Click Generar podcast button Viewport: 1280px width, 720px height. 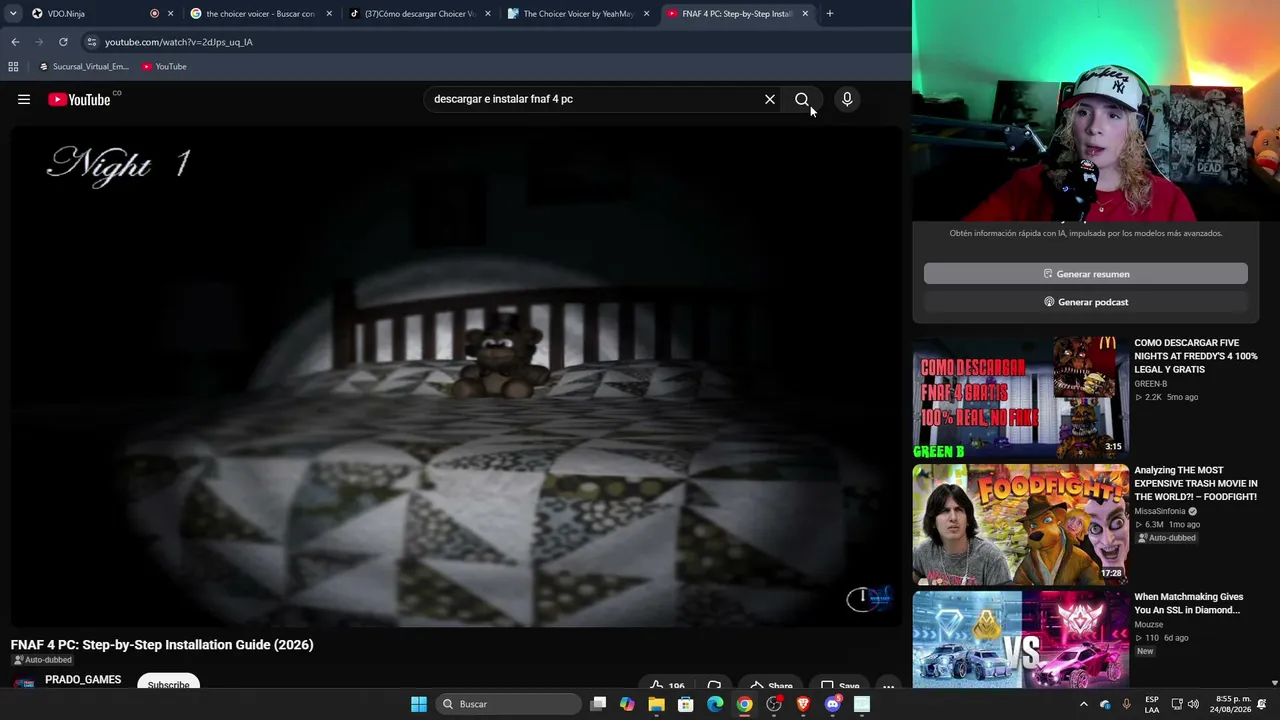[1086, 302]
